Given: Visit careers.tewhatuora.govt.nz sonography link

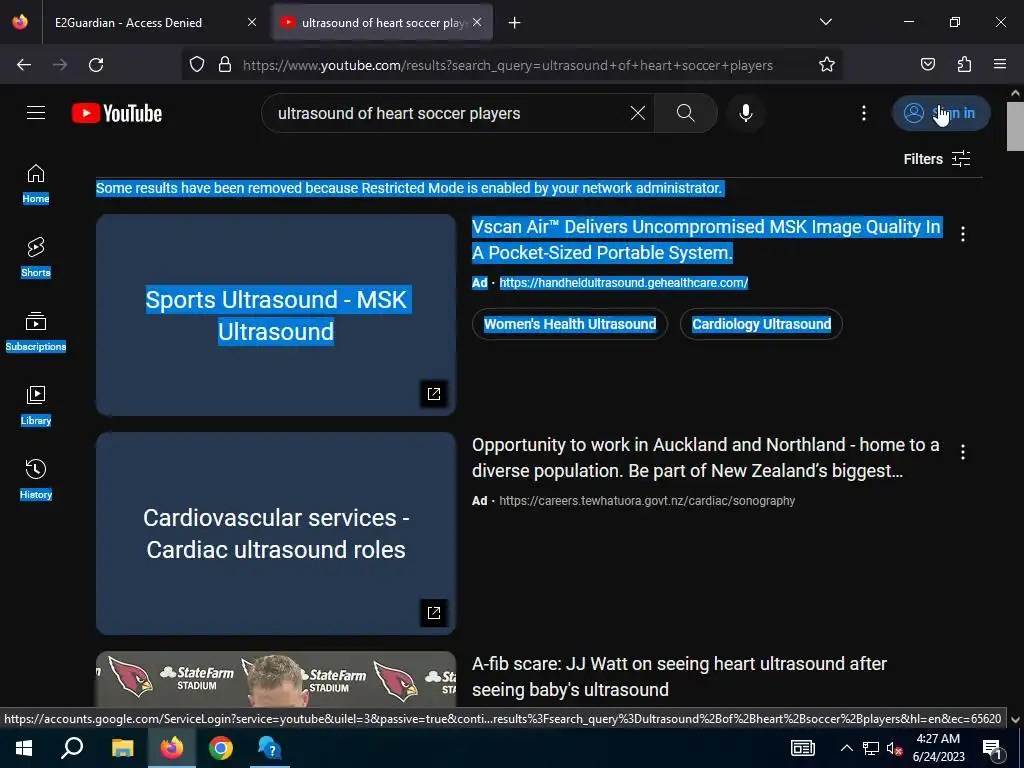Looking at the screenshot, I should pos(647,501).
